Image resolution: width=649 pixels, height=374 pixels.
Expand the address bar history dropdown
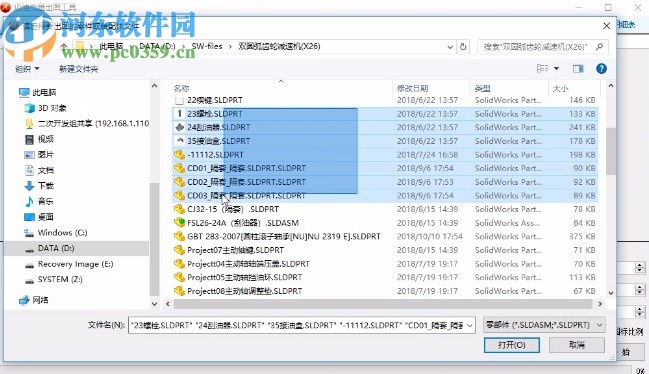click(x=450, y=47)
